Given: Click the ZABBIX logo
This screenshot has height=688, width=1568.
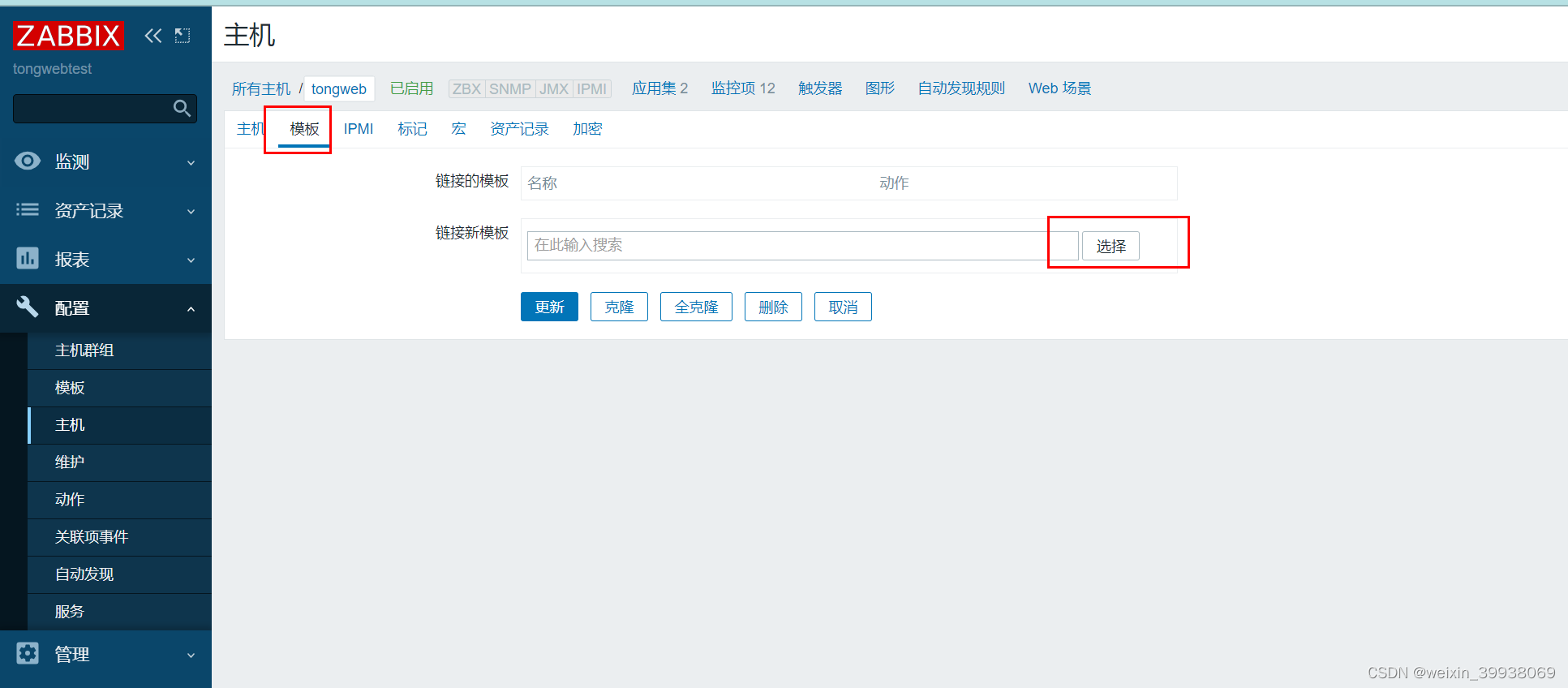Looking at the screenshot, I should (68, 36).
